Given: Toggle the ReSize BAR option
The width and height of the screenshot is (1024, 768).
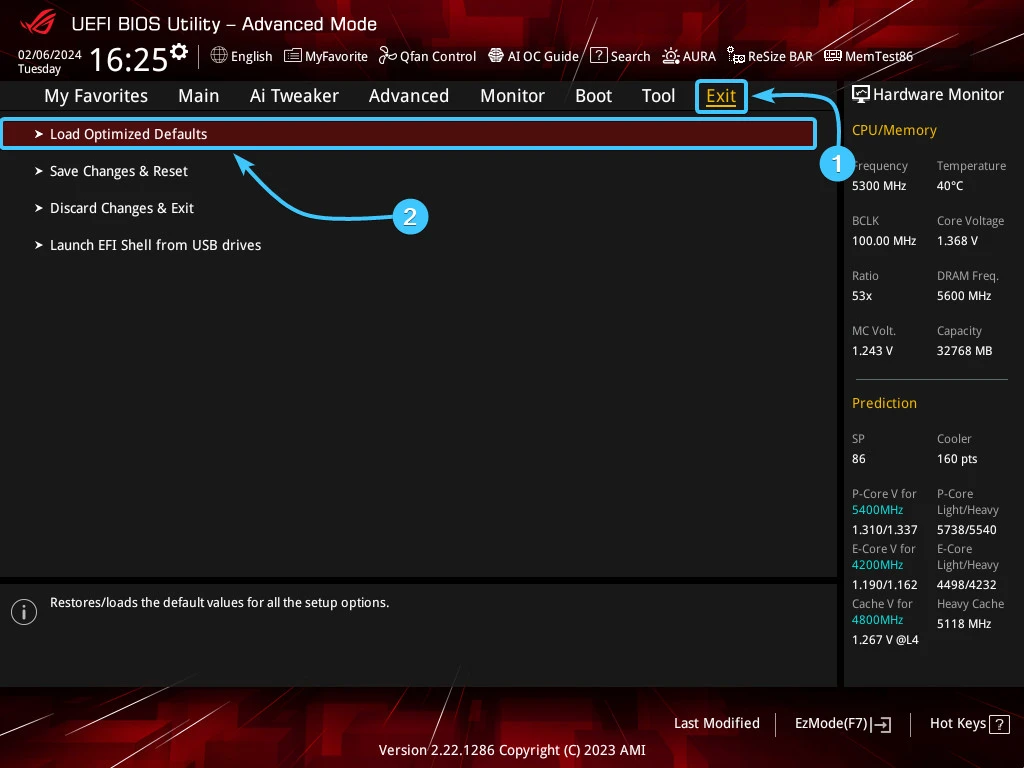Looking at the screenshot, I should coord(770,57).
